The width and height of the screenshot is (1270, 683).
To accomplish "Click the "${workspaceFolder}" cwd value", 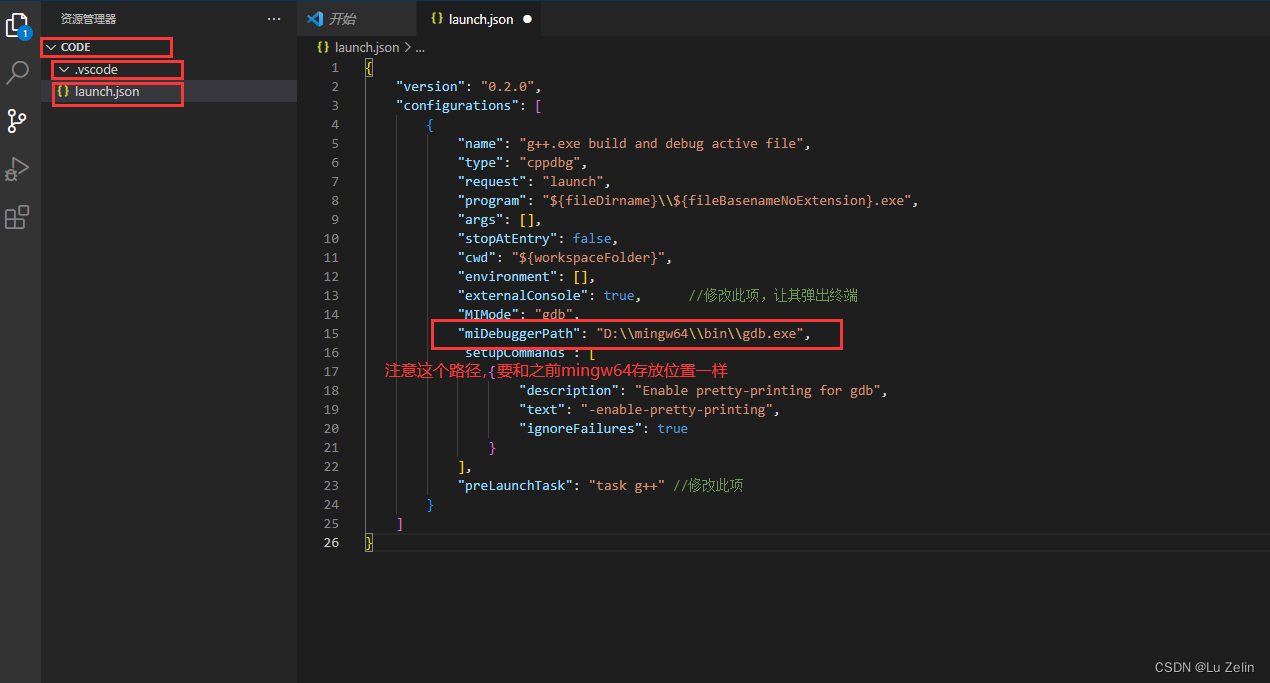I will coord(588,257).
